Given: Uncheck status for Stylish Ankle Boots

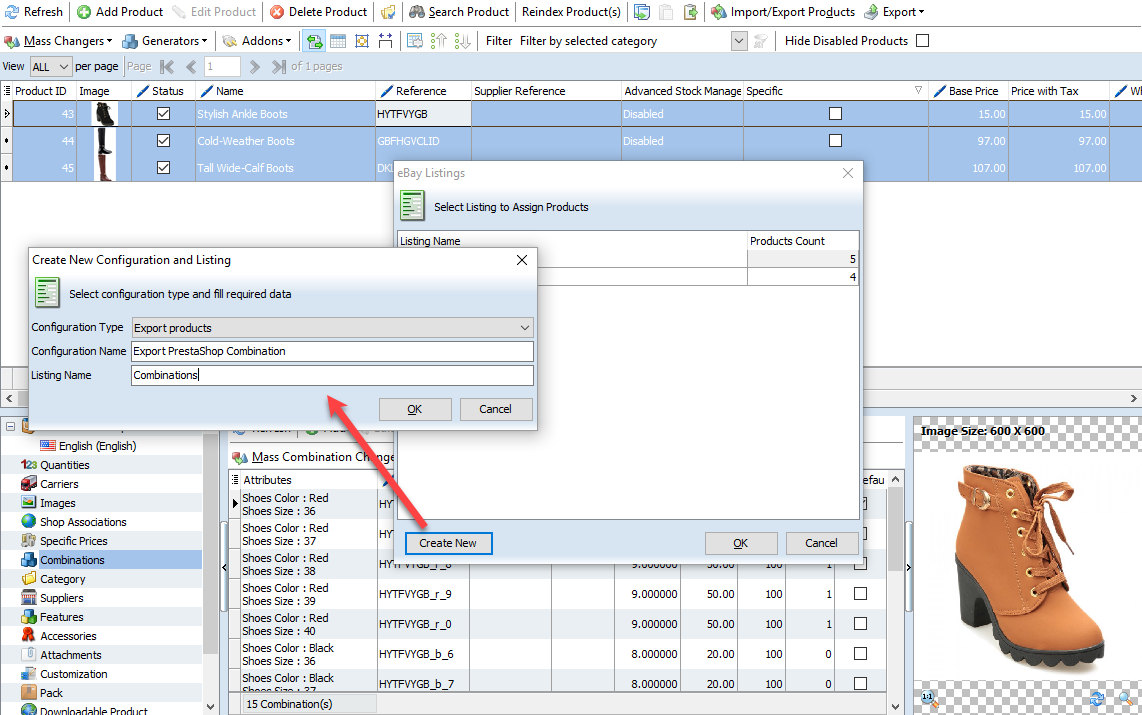Looking at the screenshot, I should (163, 114).
